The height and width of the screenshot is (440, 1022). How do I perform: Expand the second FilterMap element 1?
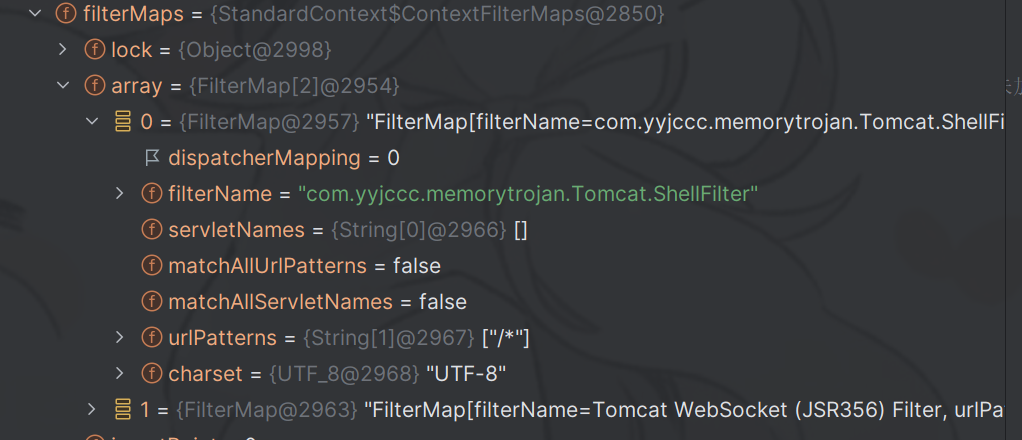pyautogui.click(x=92, y=410)
